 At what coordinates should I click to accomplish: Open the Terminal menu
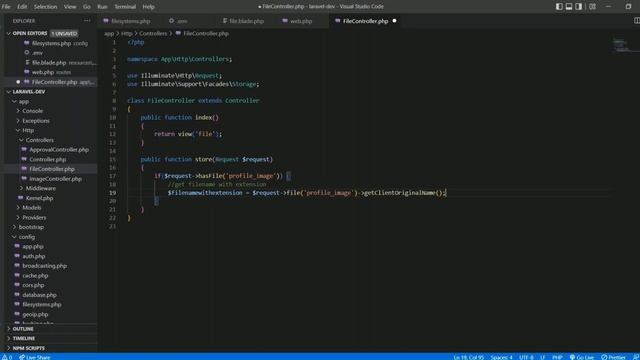coord(125,7)
